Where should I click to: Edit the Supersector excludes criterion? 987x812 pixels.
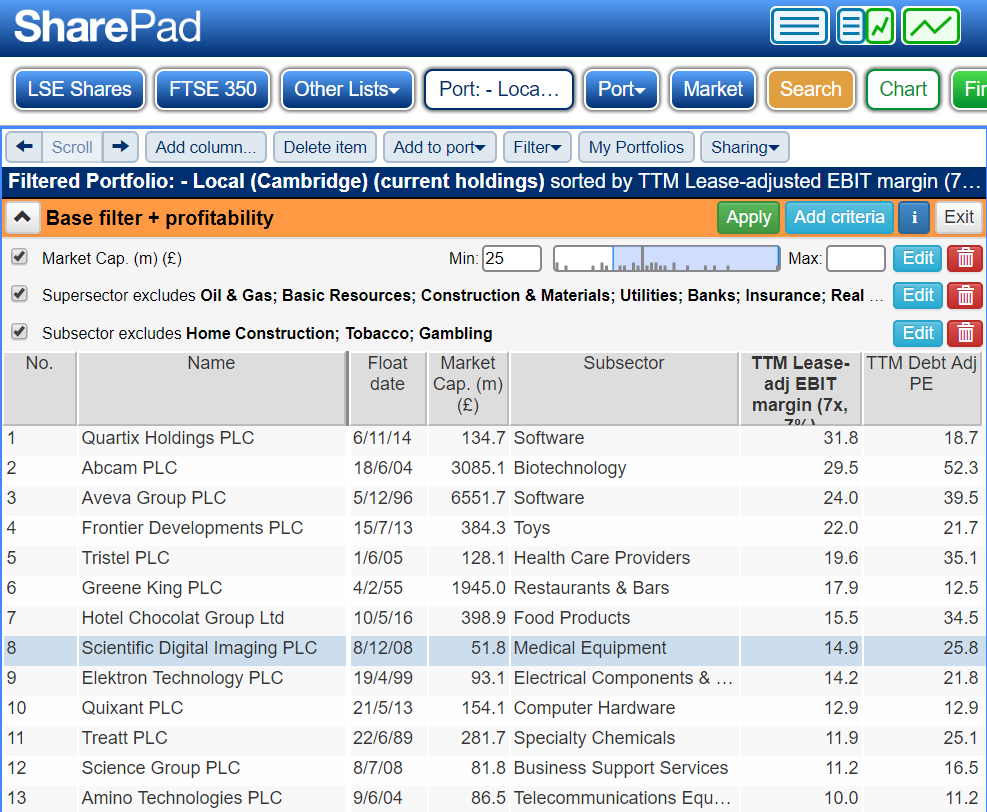[x=918, y=296]
